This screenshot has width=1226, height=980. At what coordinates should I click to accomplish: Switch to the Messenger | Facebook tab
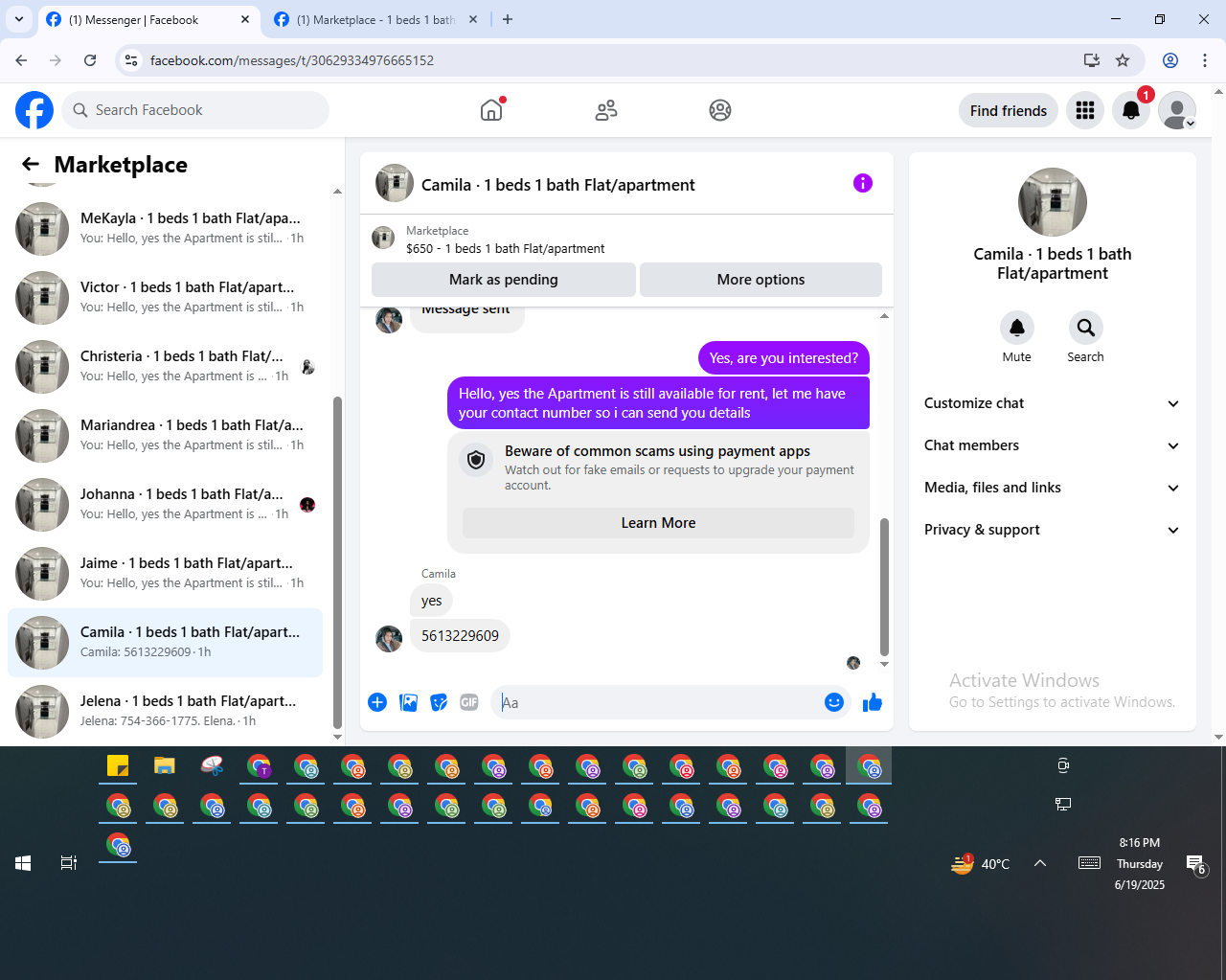pos(148,19)
